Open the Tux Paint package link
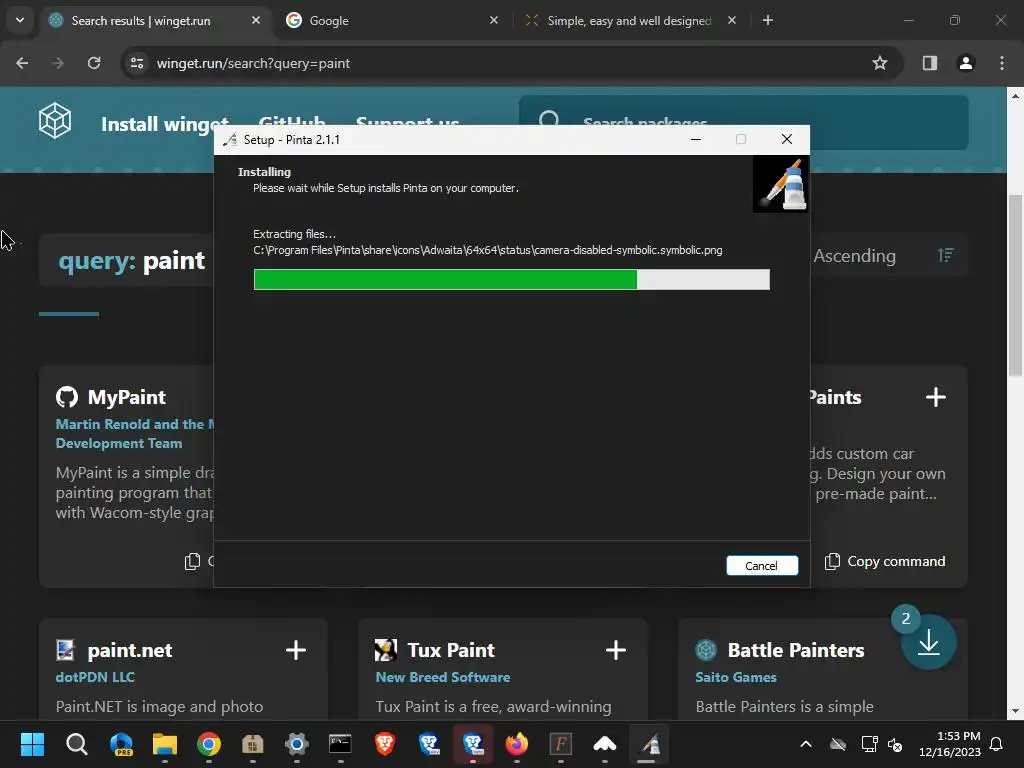Viewport: 1024px width, 768px height. pos(451,650)
